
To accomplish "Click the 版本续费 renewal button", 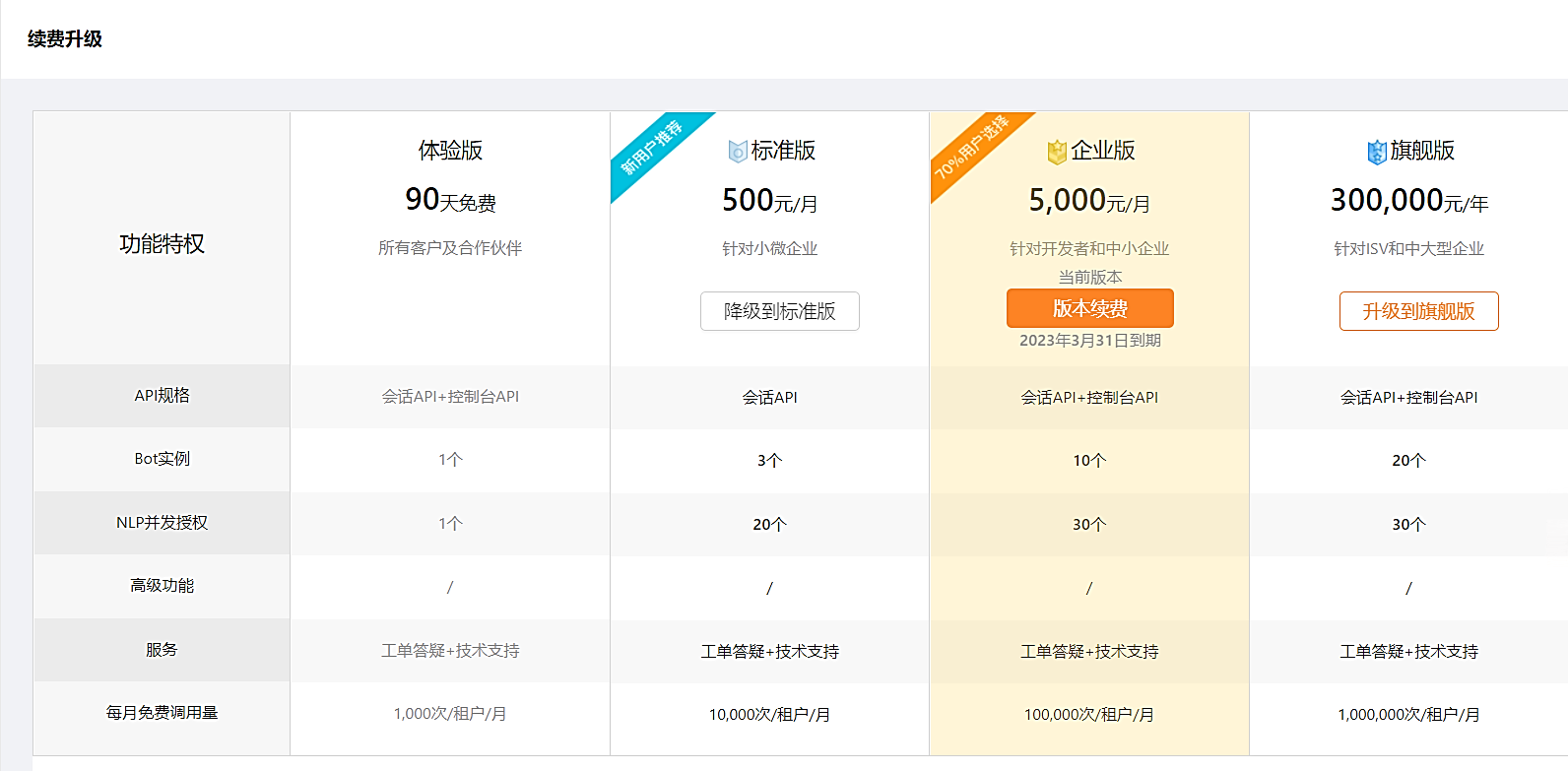I will pyautogui.click(x=1090, y=308).
